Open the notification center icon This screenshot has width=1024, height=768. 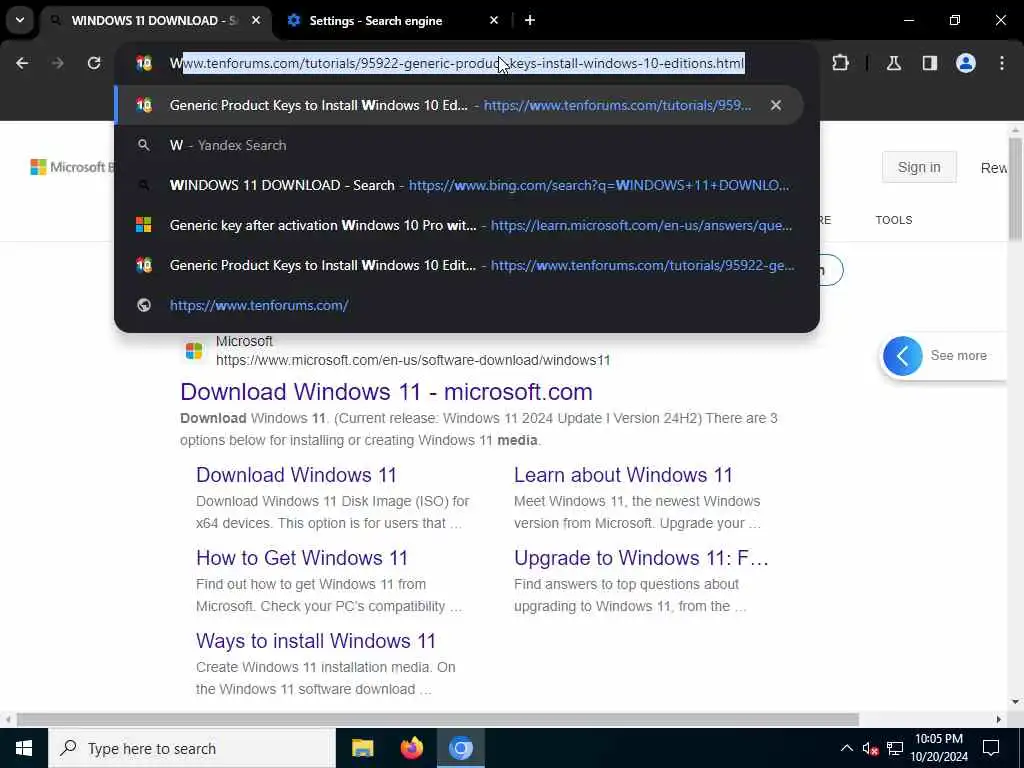[991, 748]
